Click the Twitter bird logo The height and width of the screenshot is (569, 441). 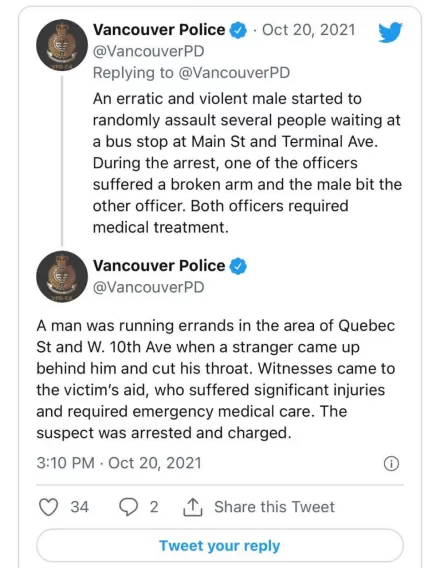(x=390, y=32)
